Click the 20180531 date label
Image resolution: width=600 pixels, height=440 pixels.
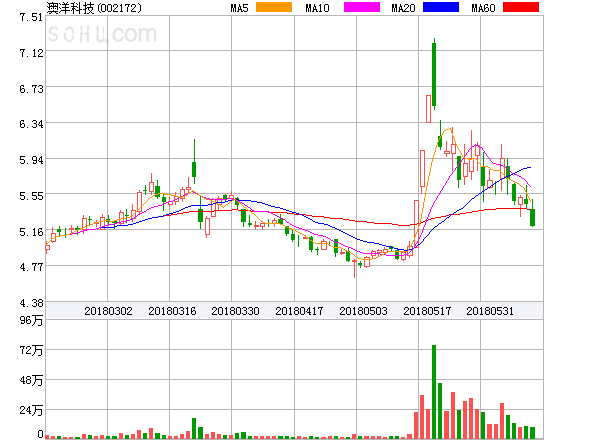point(490,311)
